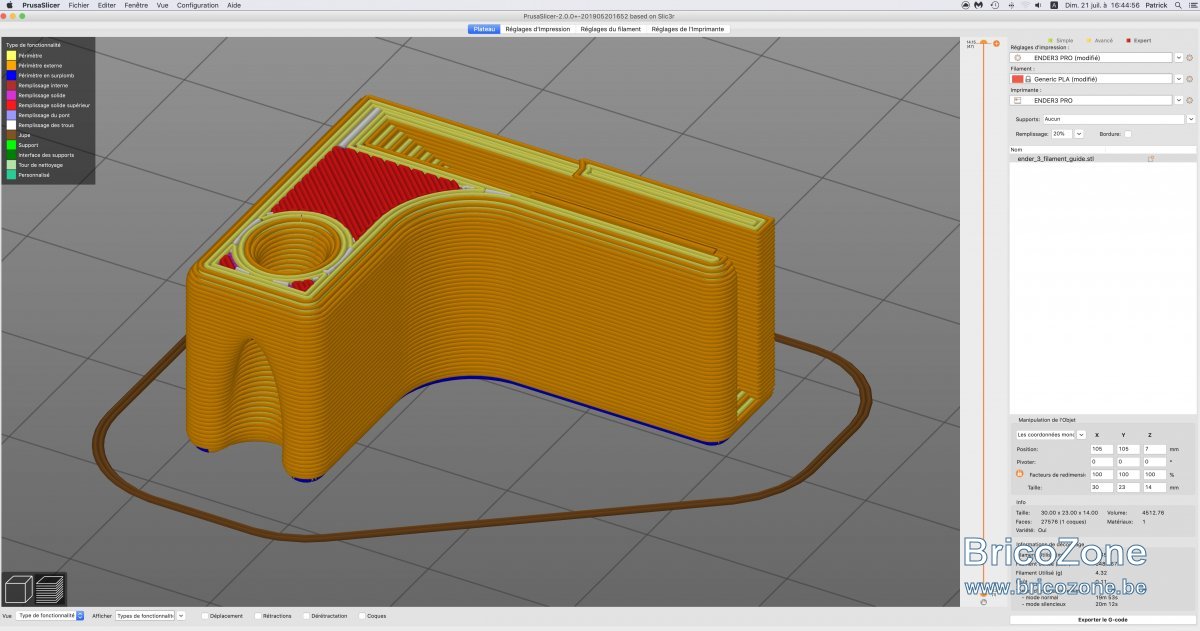This screenshot has width=1200, height=631.
Task: Expand the printer preset dropdown arrow
Action: (1179, 100)
